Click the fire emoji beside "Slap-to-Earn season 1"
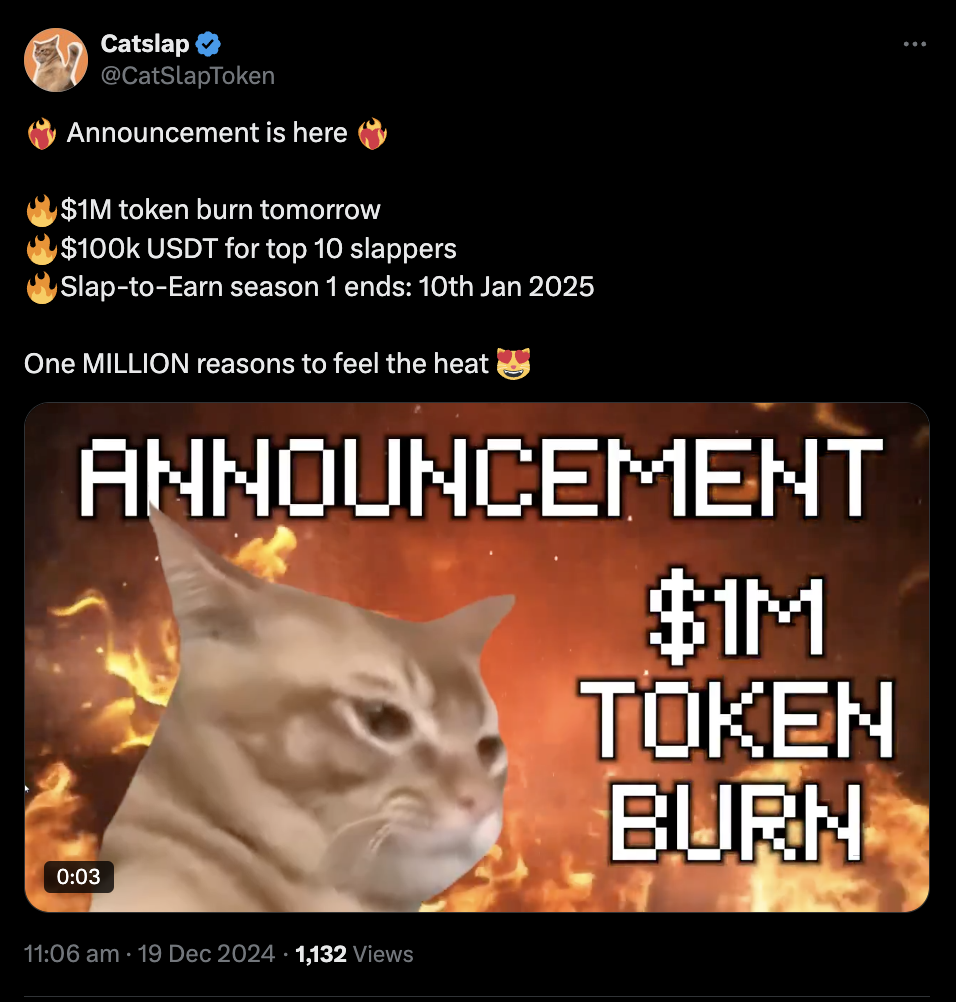956x1002 pixels. click(x=42, y=287)
